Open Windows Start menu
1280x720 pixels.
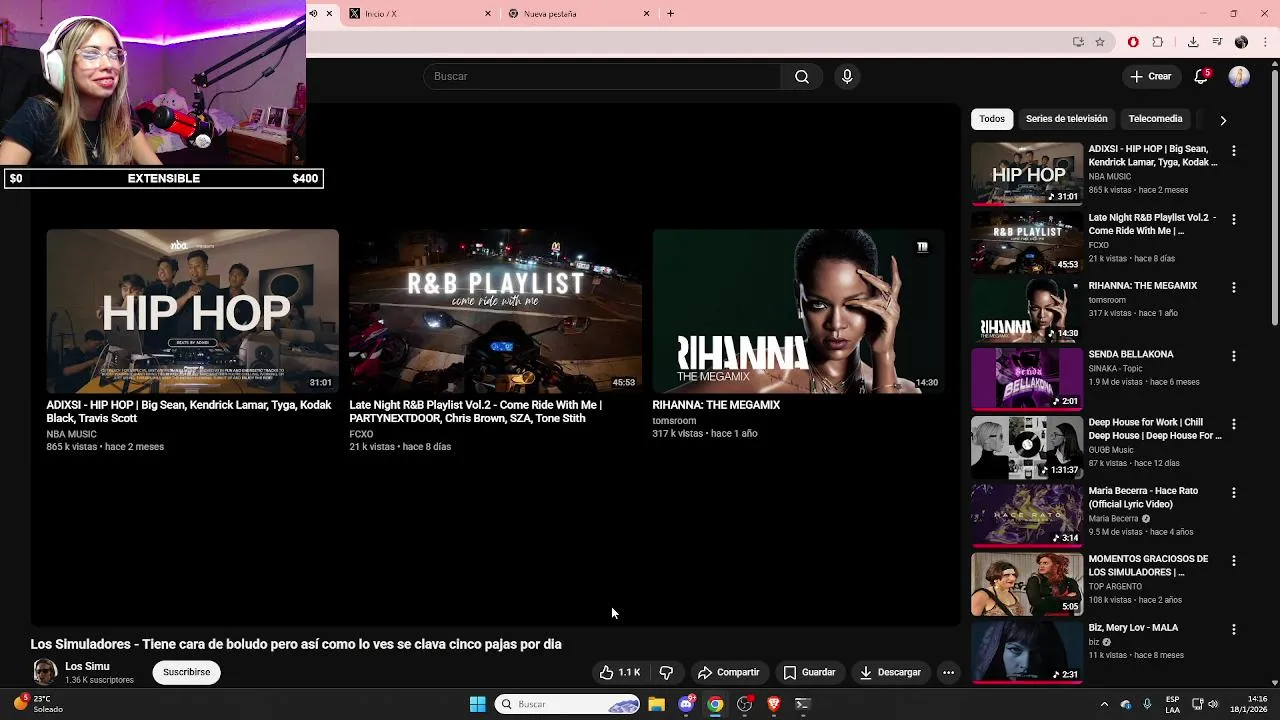tap(477, 704)
